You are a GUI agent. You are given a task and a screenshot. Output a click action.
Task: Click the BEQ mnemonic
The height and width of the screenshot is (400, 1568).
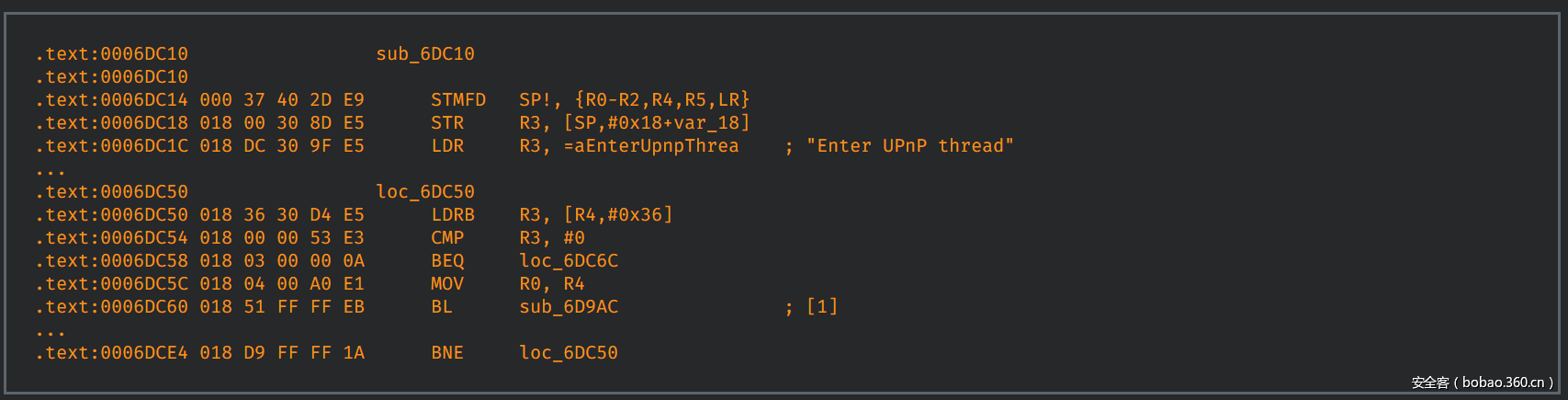(447, 261)
